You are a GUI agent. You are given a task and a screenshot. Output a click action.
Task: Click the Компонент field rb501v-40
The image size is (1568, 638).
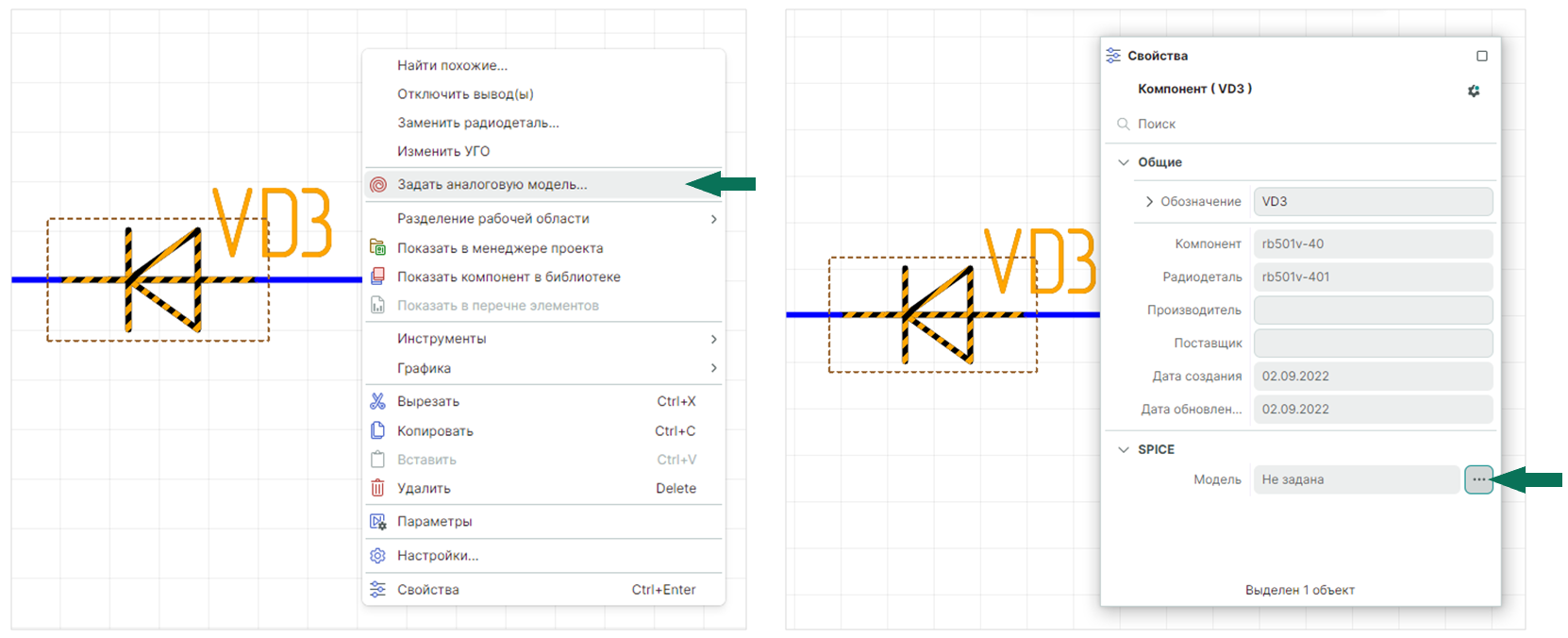coord(1373,243)
